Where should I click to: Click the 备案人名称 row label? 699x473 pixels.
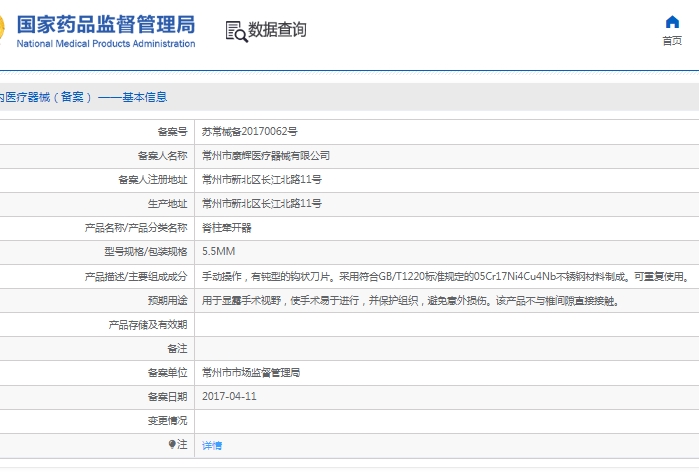163,156
